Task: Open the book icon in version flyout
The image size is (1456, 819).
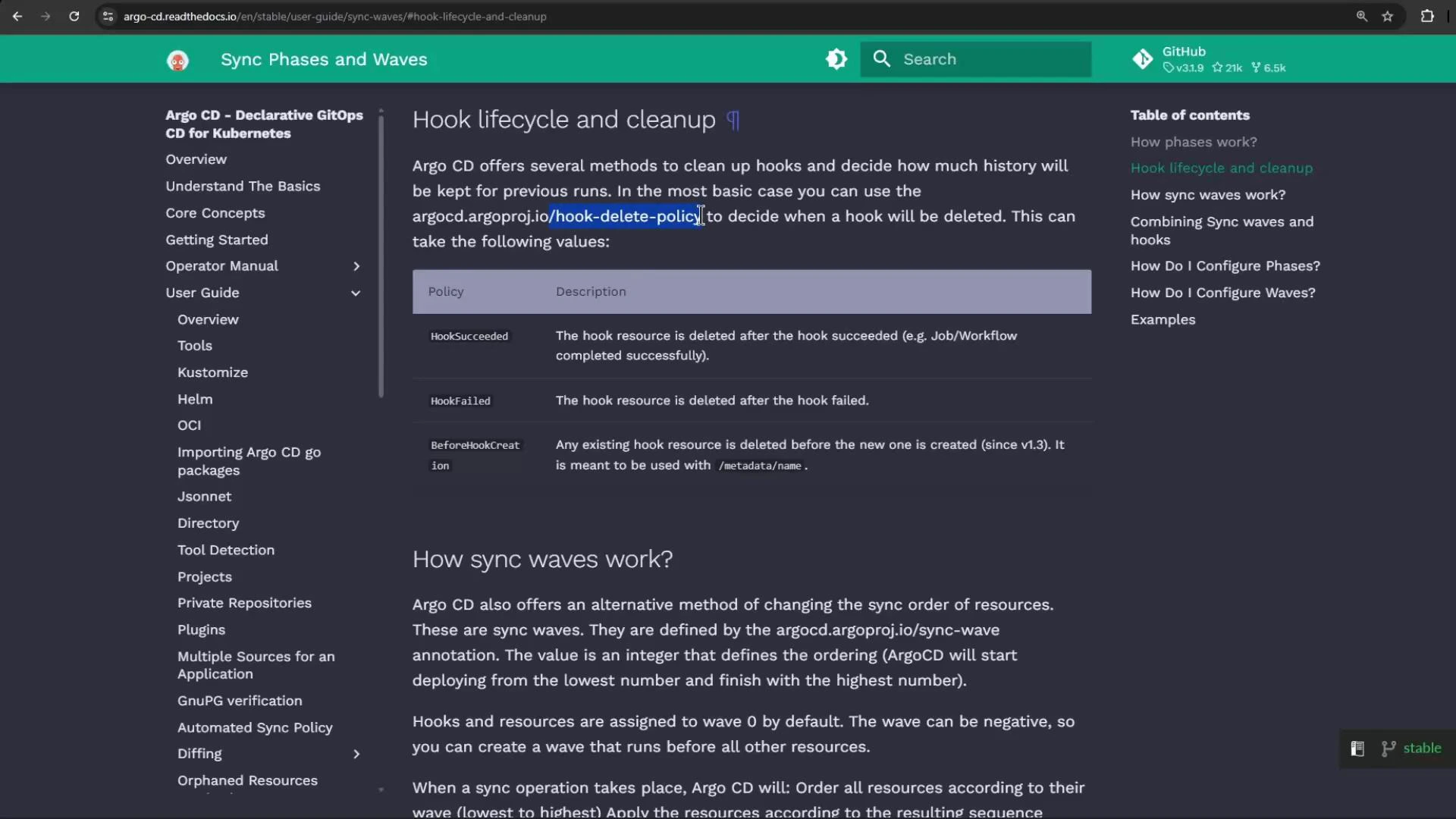Action: [x=1357, y=748]
